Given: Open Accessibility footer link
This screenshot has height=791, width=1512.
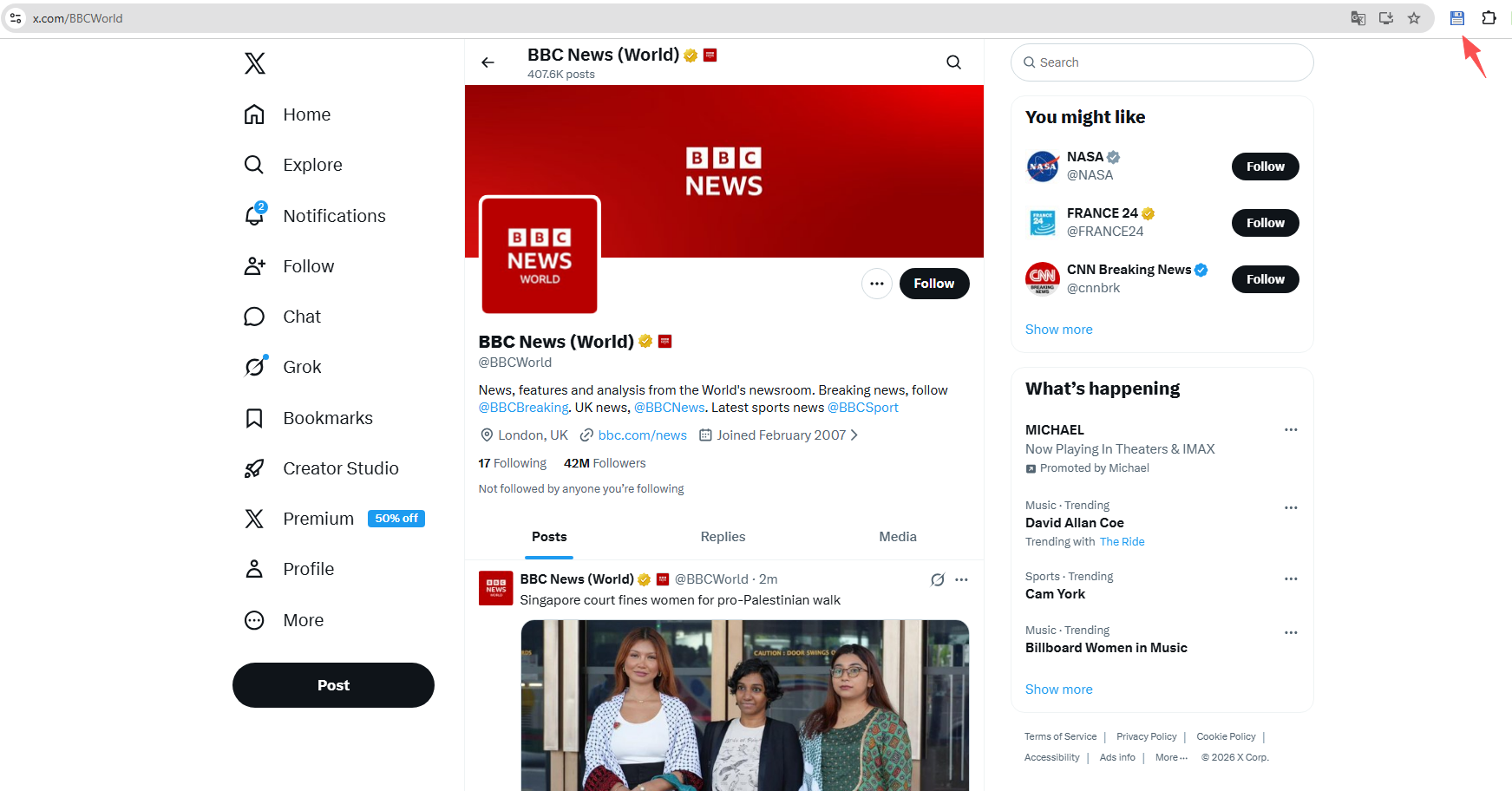Looking at the screenshot, I should (x=1051, y=757).
